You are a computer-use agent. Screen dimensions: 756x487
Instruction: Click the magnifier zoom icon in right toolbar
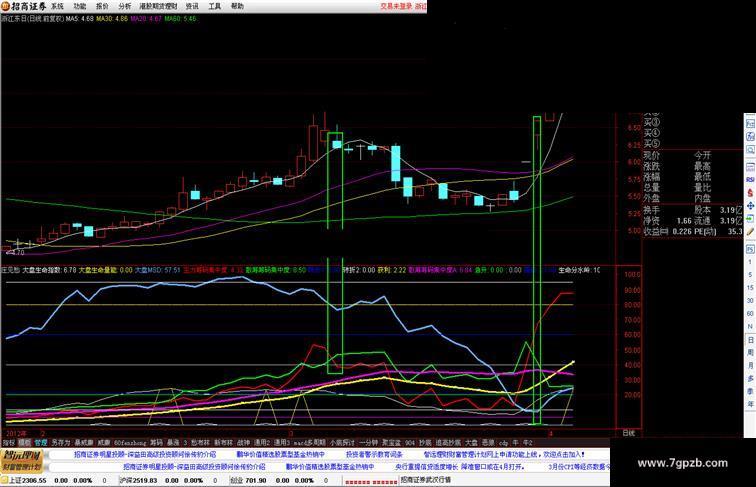(751, 150)
